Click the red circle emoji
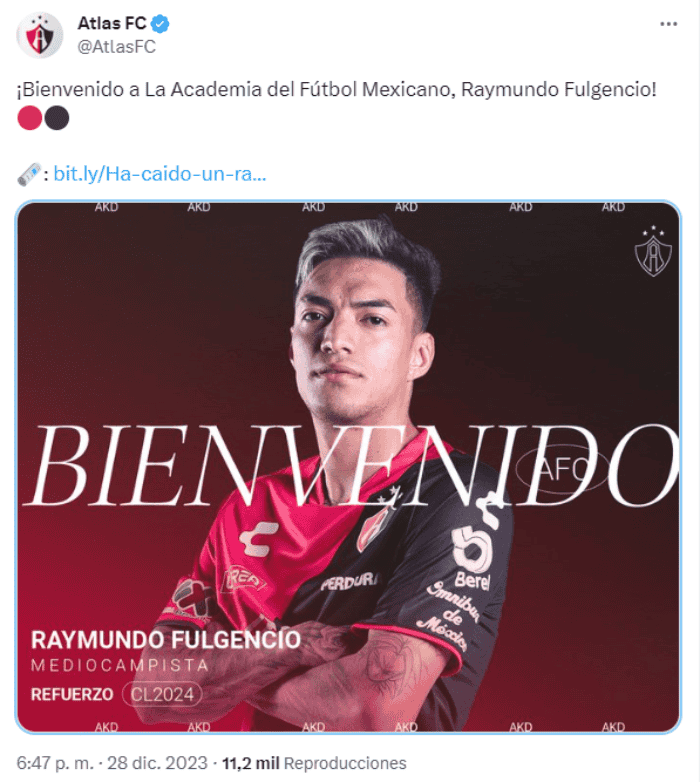 point(29,118)
